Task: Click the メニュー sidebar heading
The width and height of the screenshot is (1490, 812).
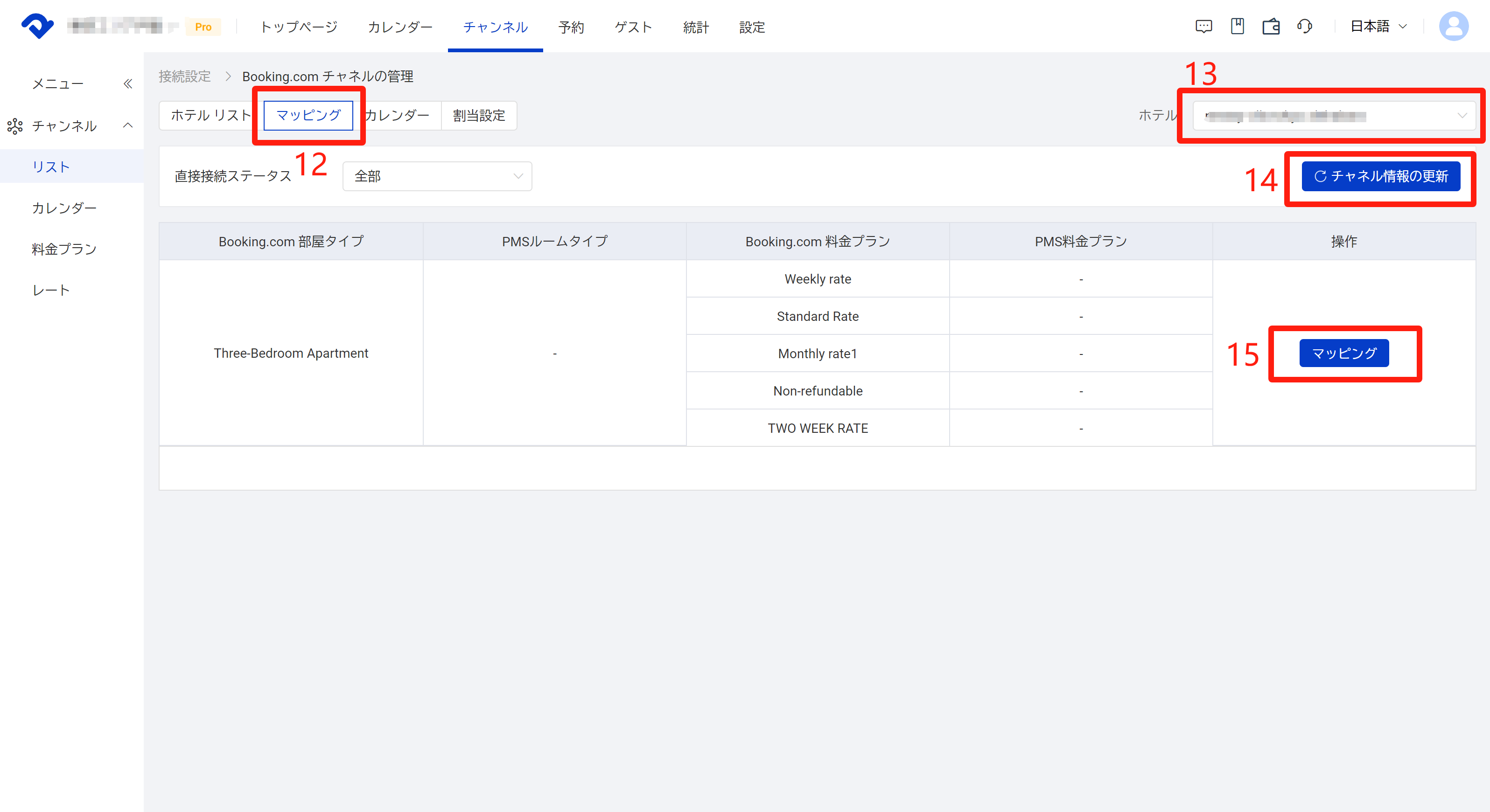Action: [58, 84]
